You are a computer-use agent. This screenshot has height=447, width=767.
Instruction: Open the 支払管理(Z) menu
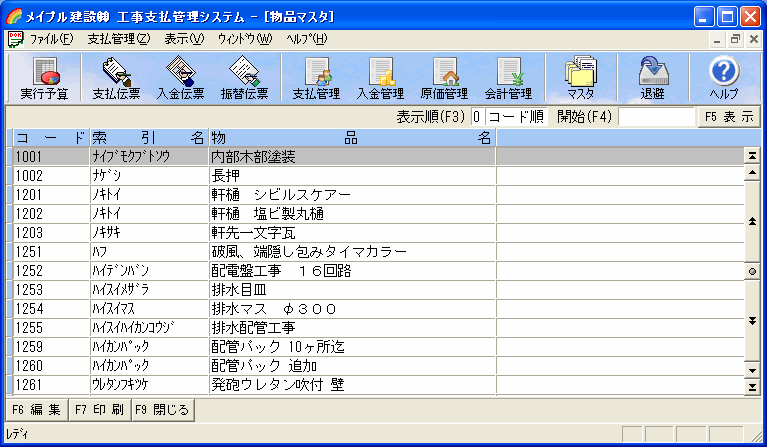118,39
